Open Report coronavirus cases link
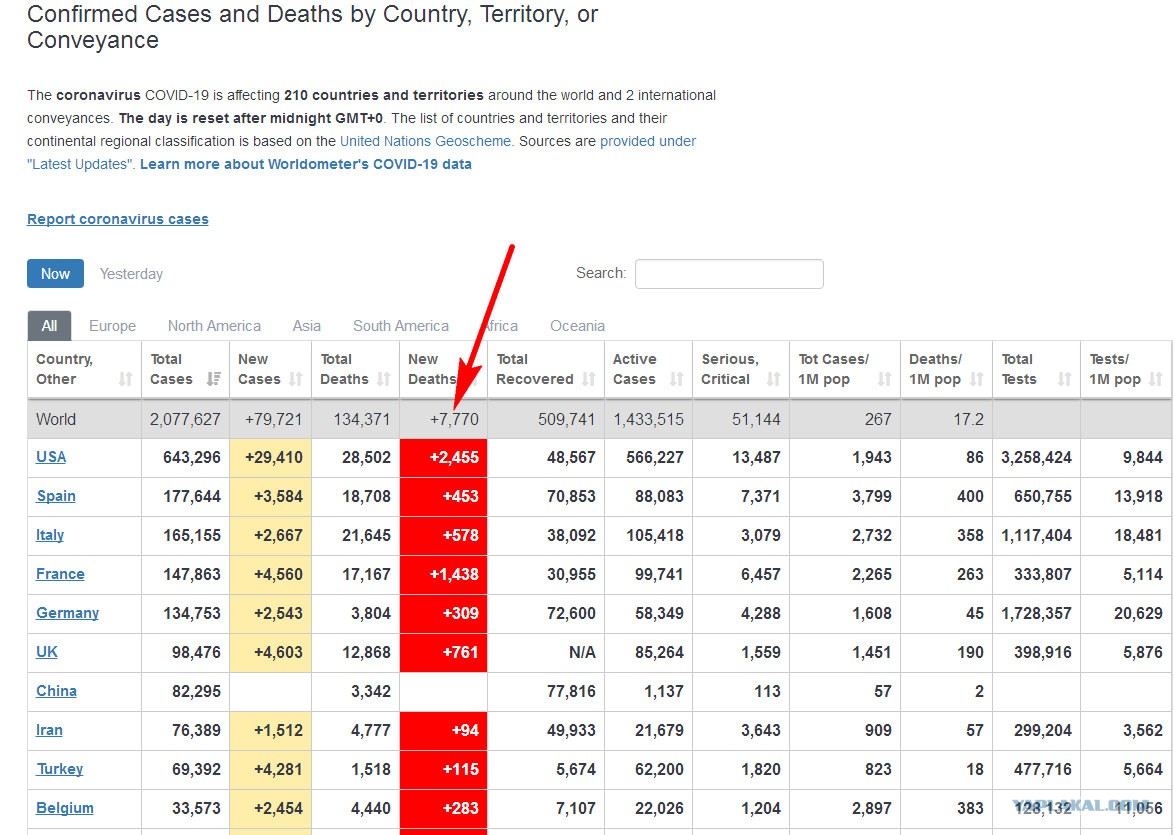Viewport: 1175px width, 835px height. point(118,219)
